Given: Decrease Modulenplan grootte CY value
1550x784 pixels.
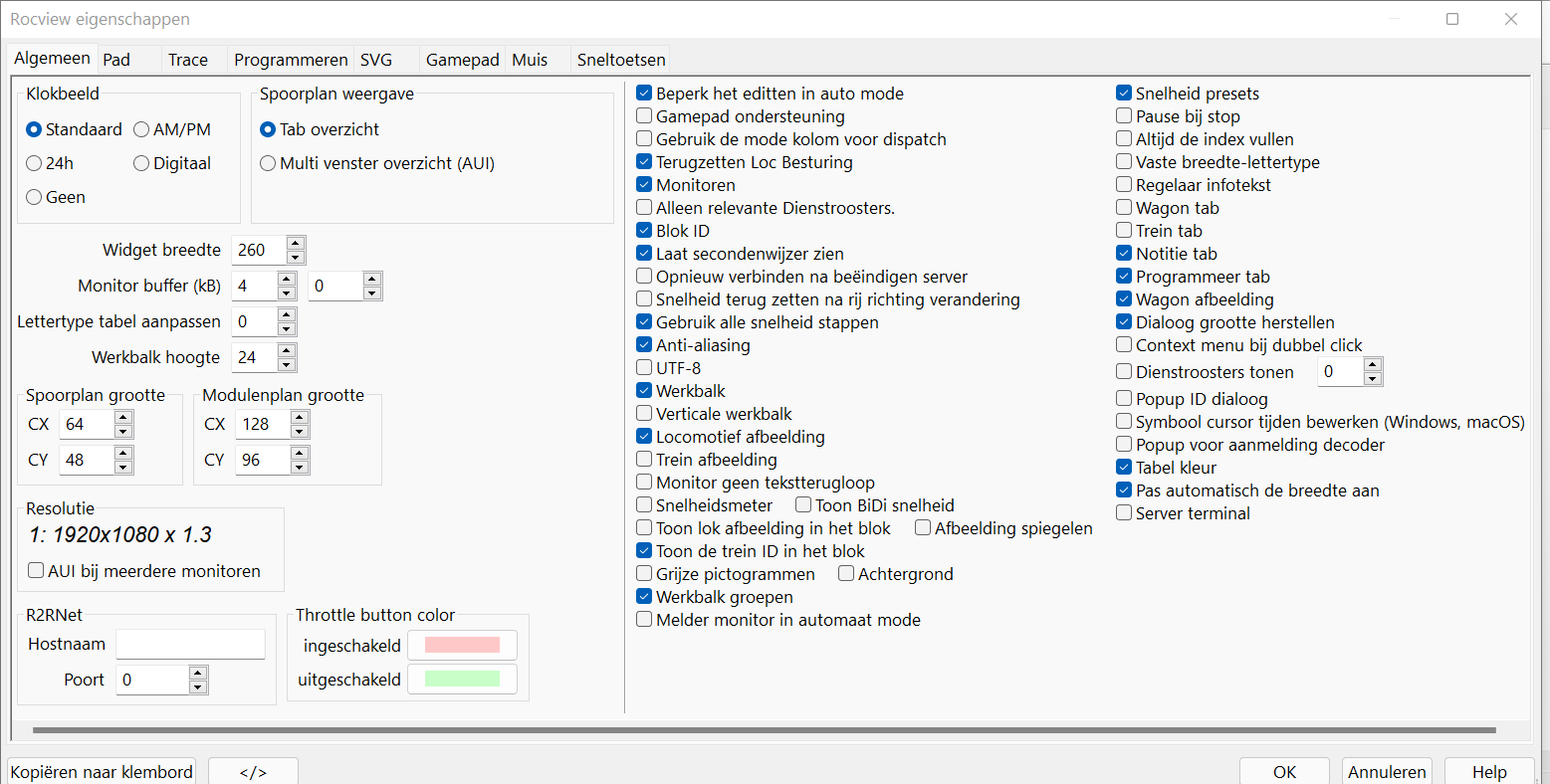Looking at the screenshot, I should 300,467.
